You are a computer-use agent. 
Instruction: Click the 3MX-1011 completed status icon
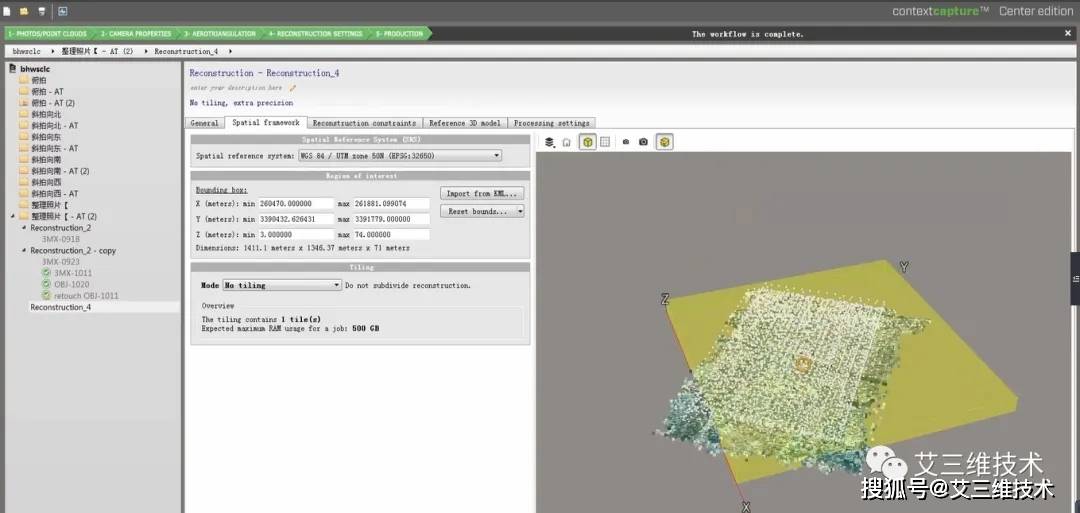46,273
